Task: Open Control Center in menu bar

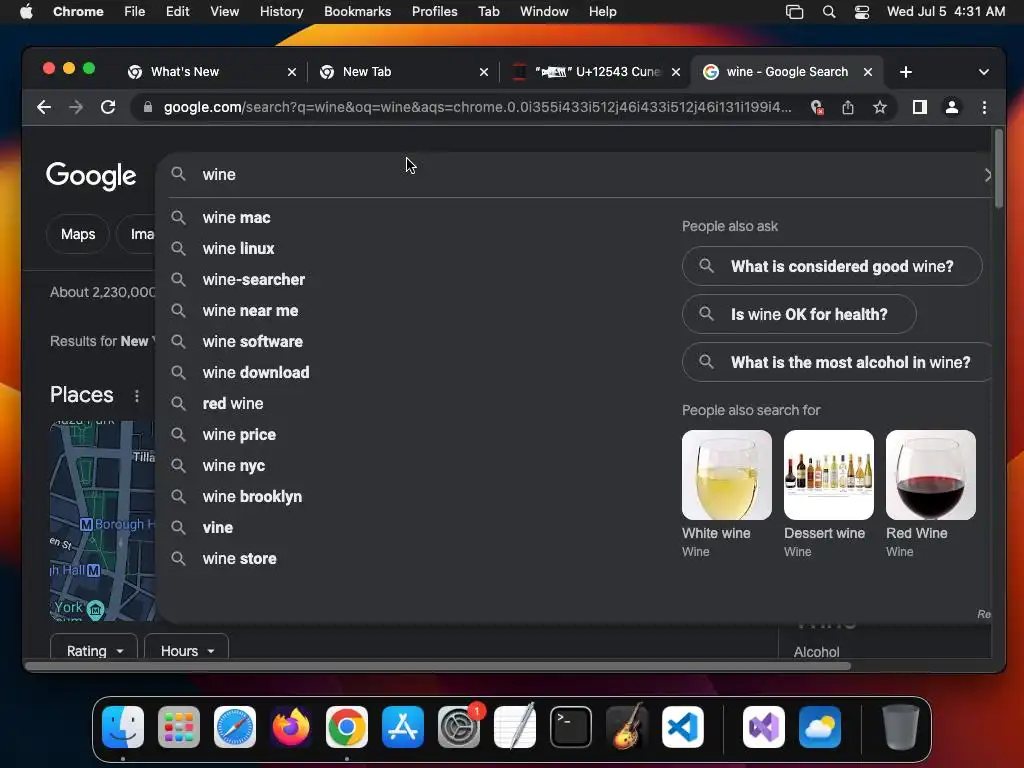Action: 862,12
